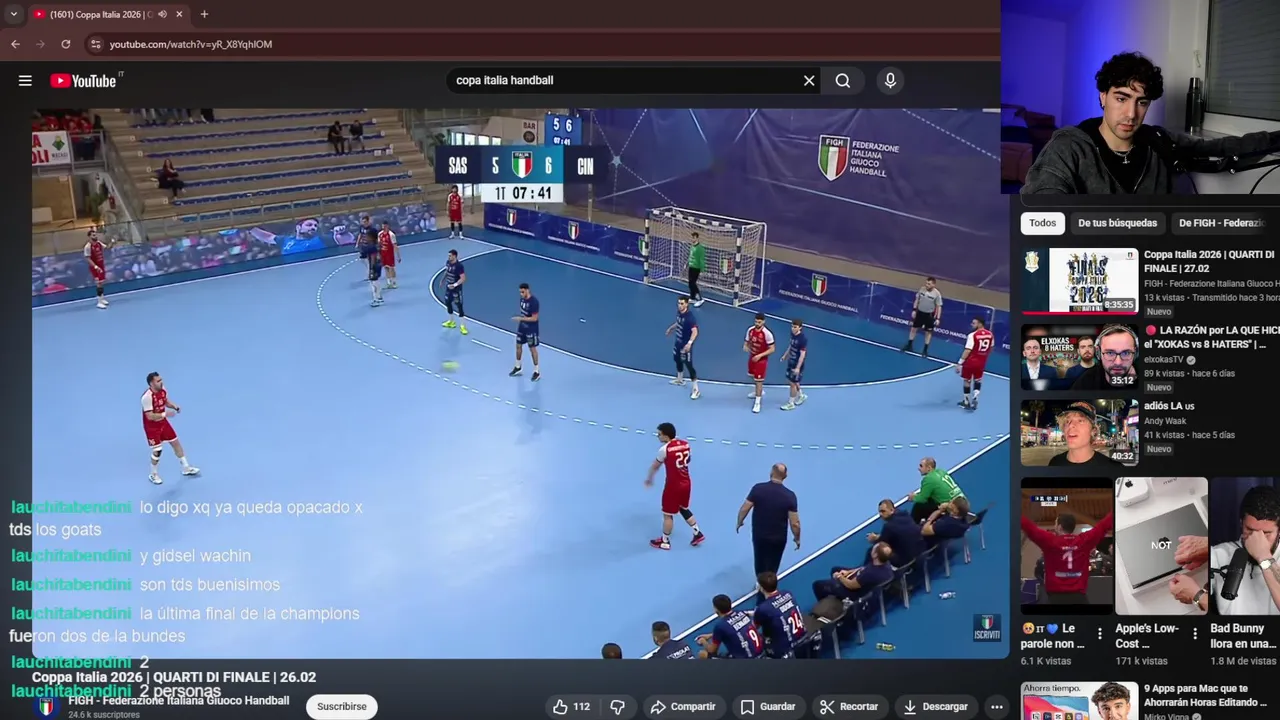The height and width of the screenshot is (720, 1280).
Task: Open the tab search dropdown arrow
Action: 13,14
